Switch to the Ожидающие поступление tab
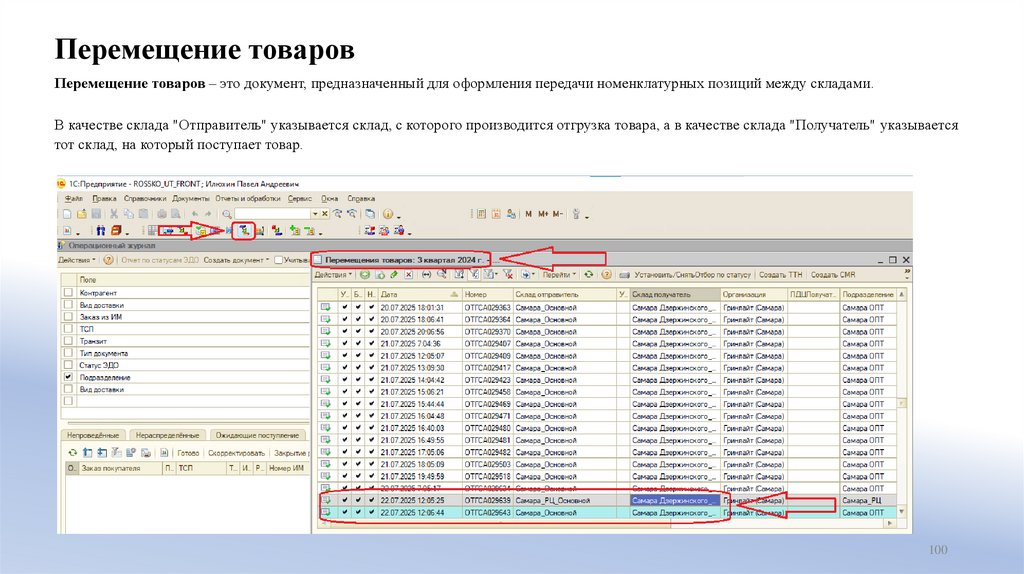Screen dimensions: 1024x574 [257, 435]
